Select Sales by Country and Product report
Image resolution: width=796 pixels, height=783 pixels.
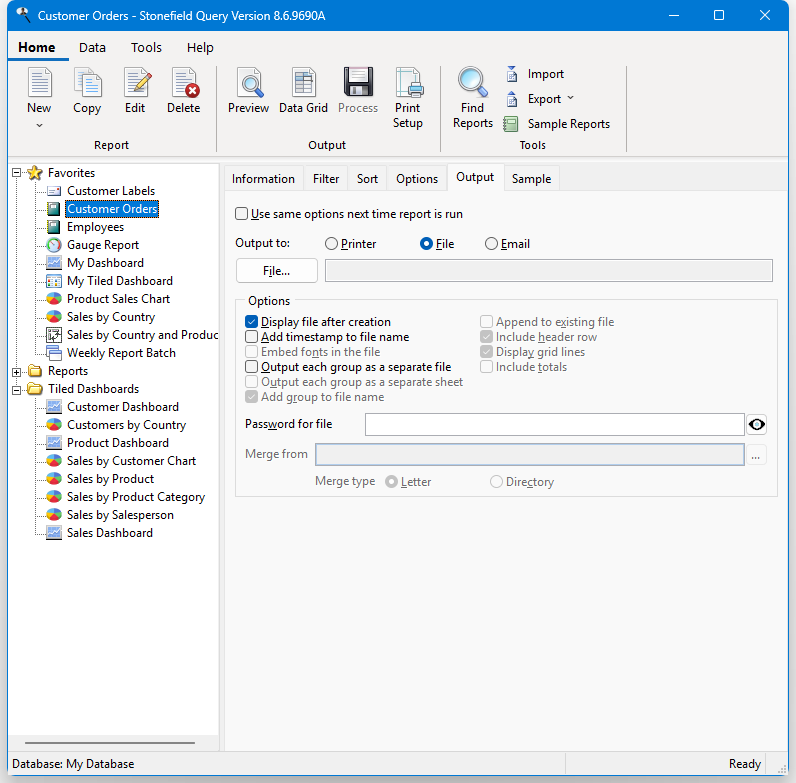[143, 335]
